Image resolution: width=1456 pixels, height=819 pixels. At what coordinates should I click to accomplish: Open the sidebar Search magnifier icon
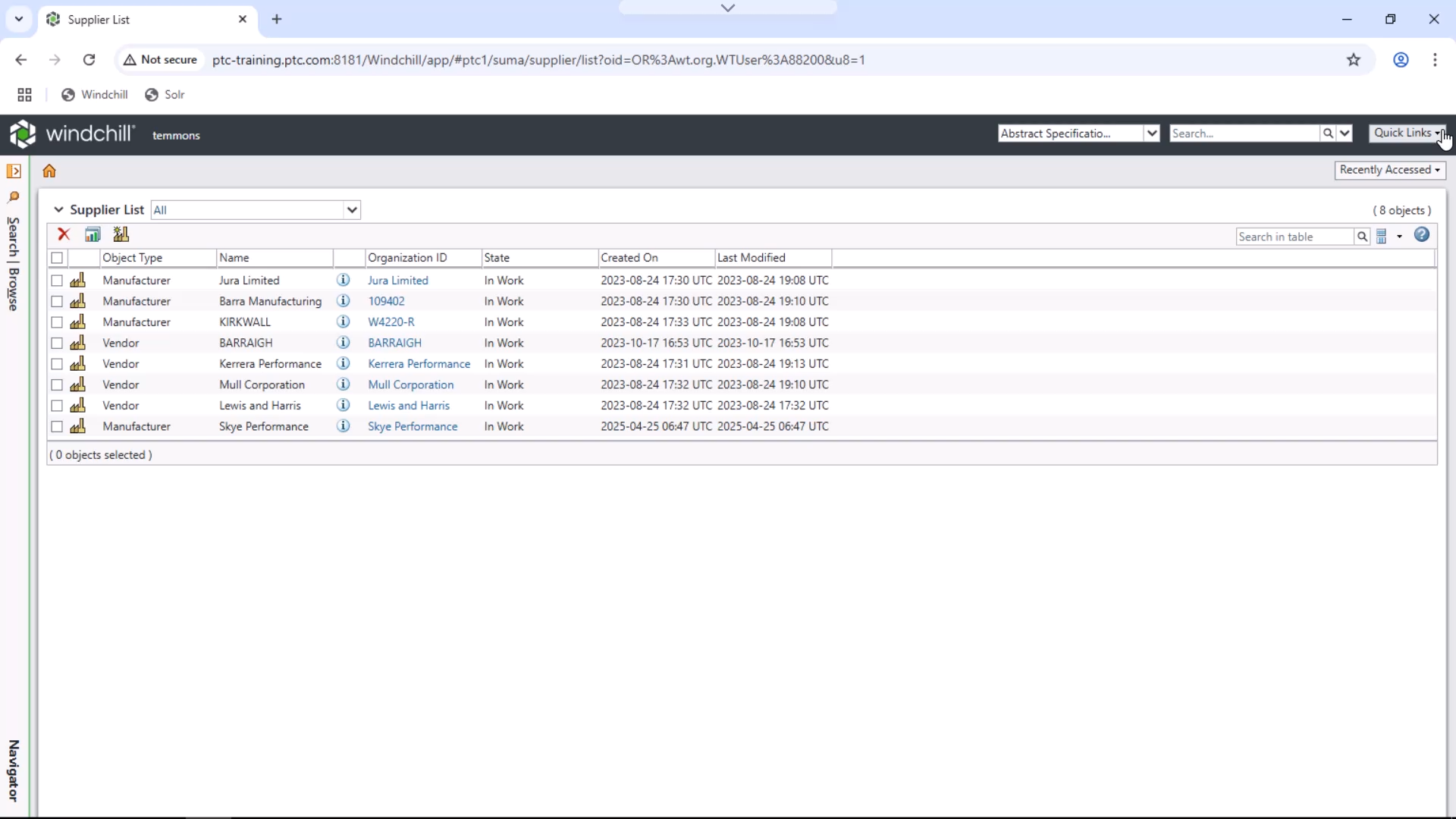coord(14,197)
